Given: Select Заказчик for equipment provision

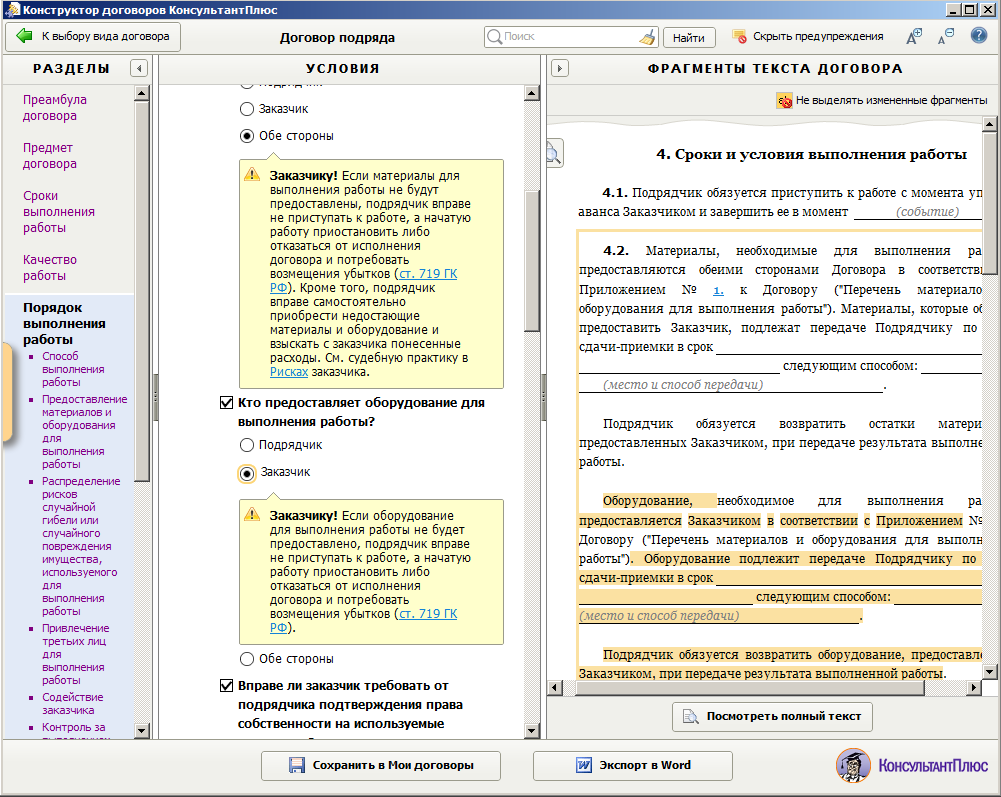Looking at the screenshot, I should [247, 473].
